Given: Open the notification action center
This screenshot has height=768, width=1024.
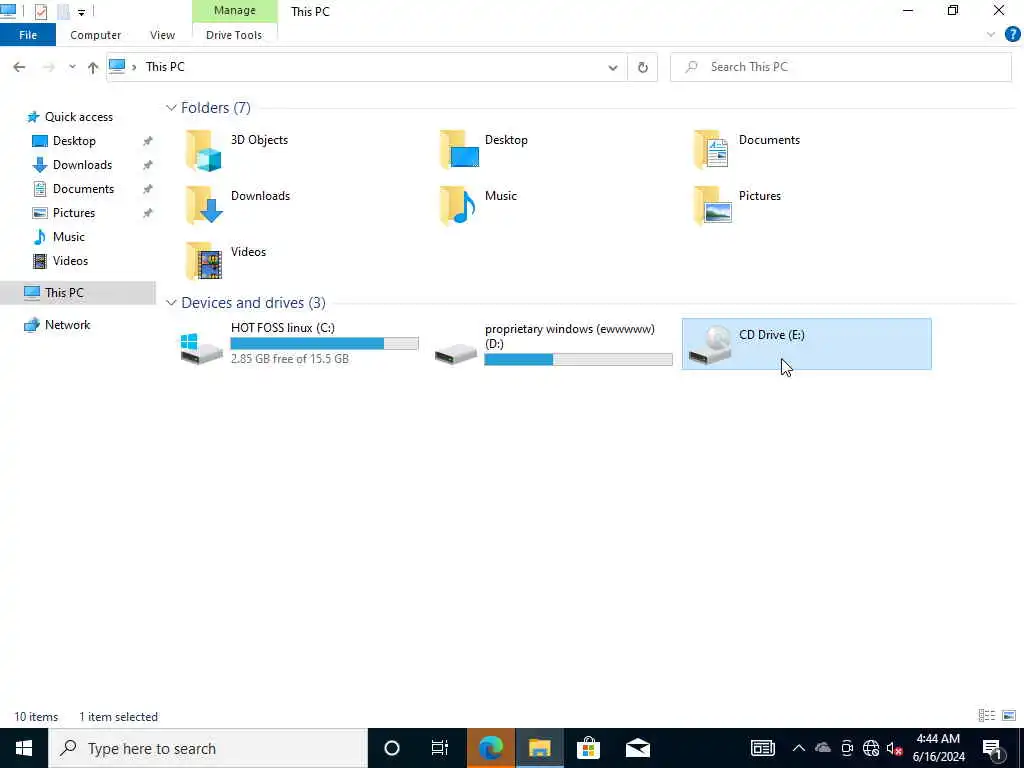Looking at the screenshot, I should click(993, 748).
